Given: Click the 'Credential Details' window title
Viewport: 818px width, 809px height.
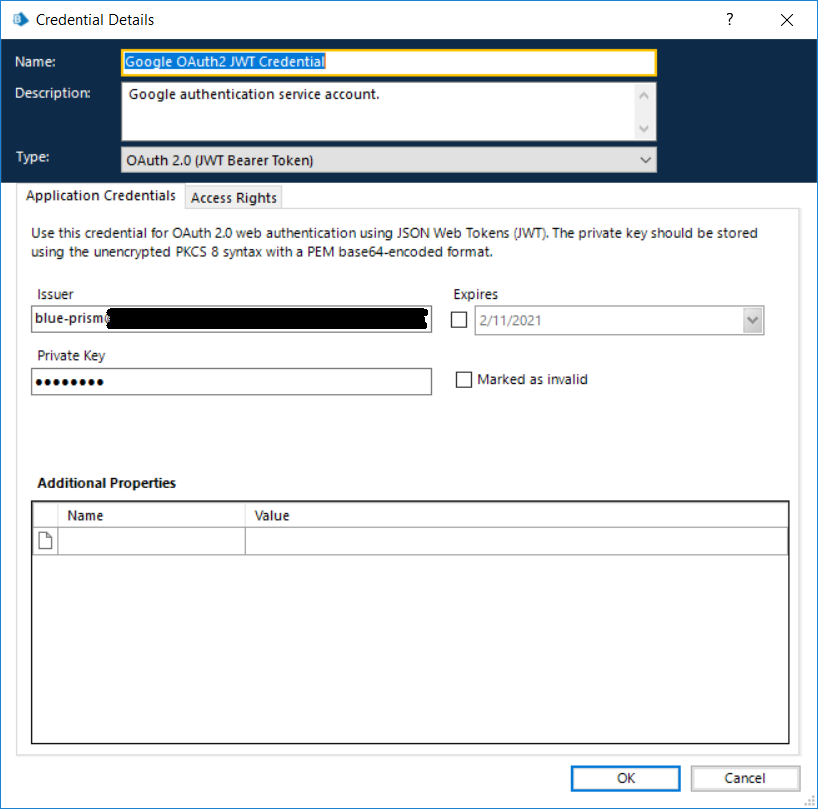Looking at the screenshot, I should (x=95, y=20).
